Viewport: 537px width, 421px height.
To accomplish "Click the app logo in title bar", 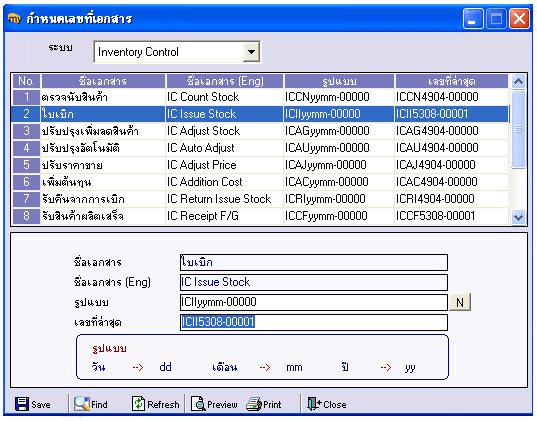I will coord(14,18).
